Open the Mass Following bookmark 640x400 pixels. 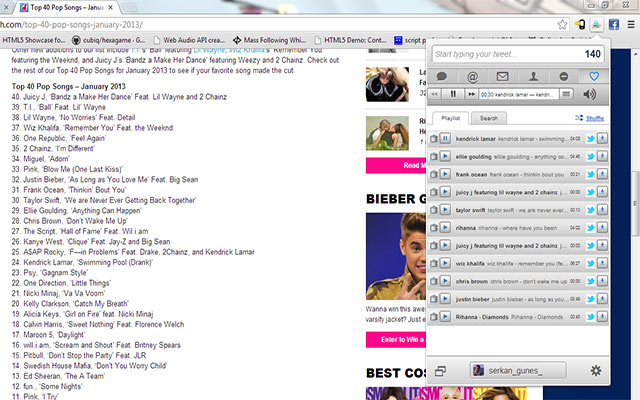coord(269,40)
